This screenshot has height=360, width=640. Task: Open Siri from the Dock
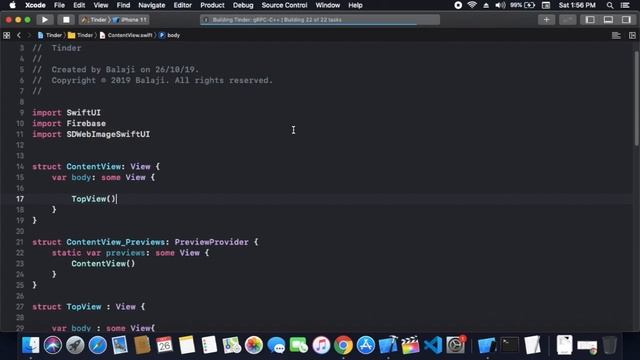coord(53,345)
